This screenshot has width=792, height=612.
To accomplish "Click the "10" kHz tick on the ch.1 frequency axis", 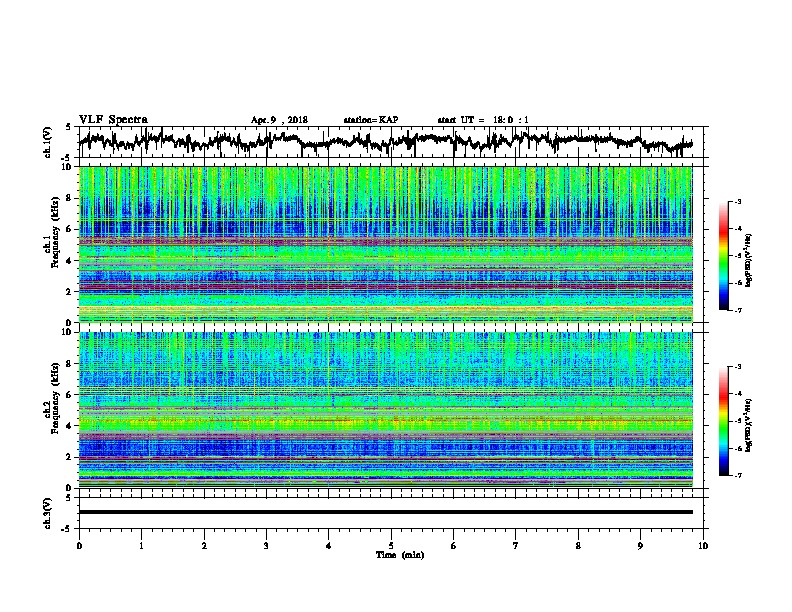I will pyautogui.click(x=68, y=167).
